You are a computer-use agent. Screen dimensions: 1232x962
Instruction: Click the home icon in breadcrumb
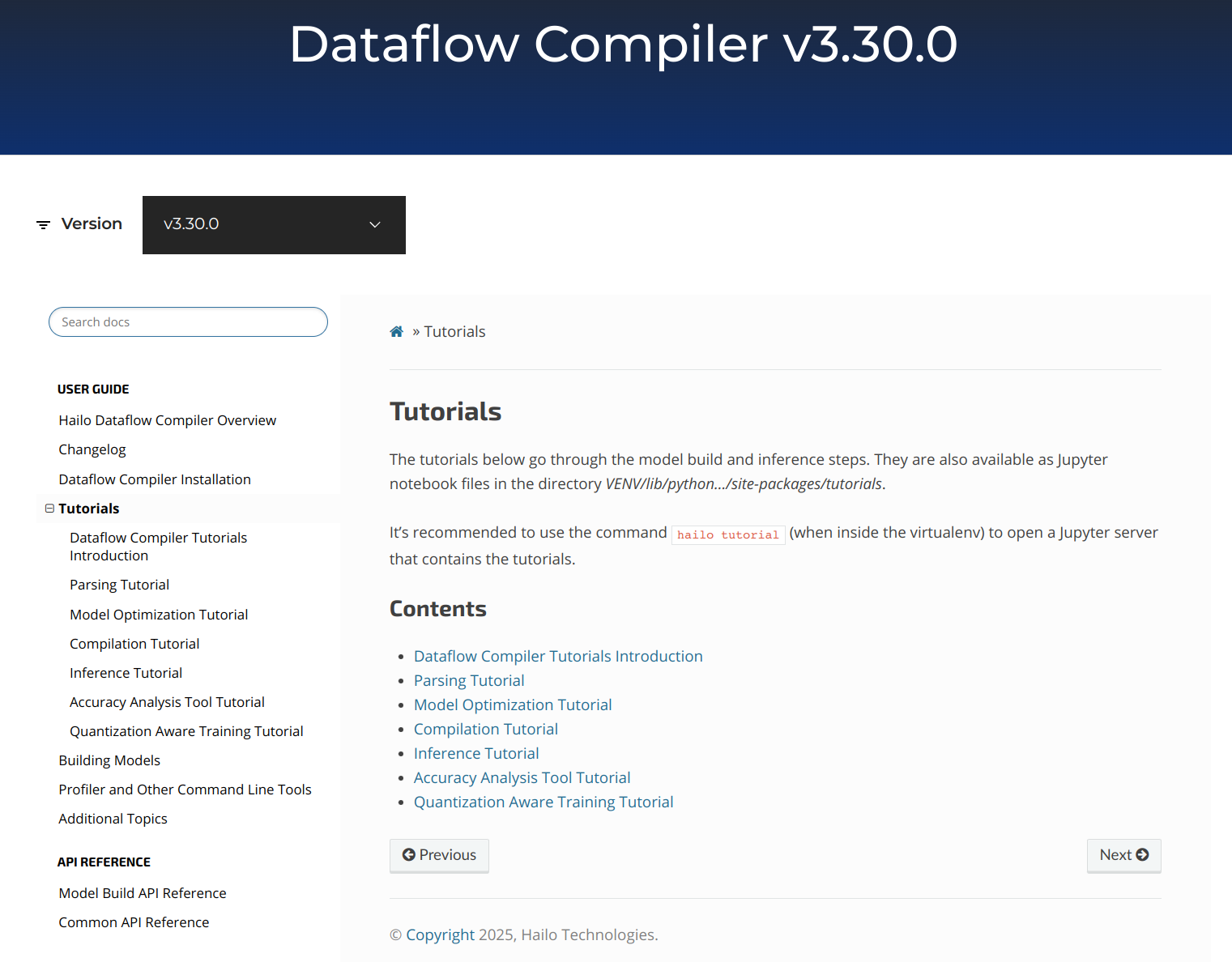tap(396, 331)
